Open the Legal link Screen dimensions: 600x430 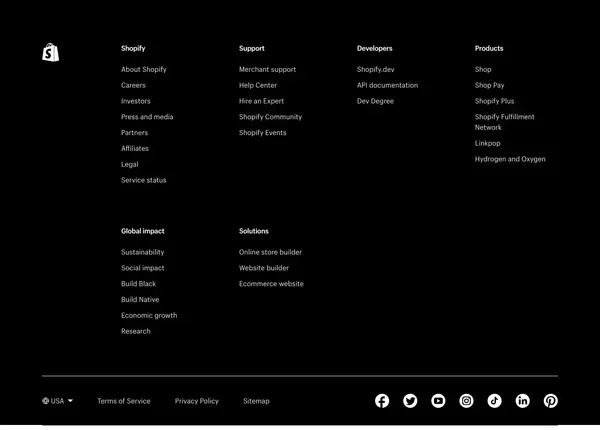pyautogui.click(x=130, y=164)
